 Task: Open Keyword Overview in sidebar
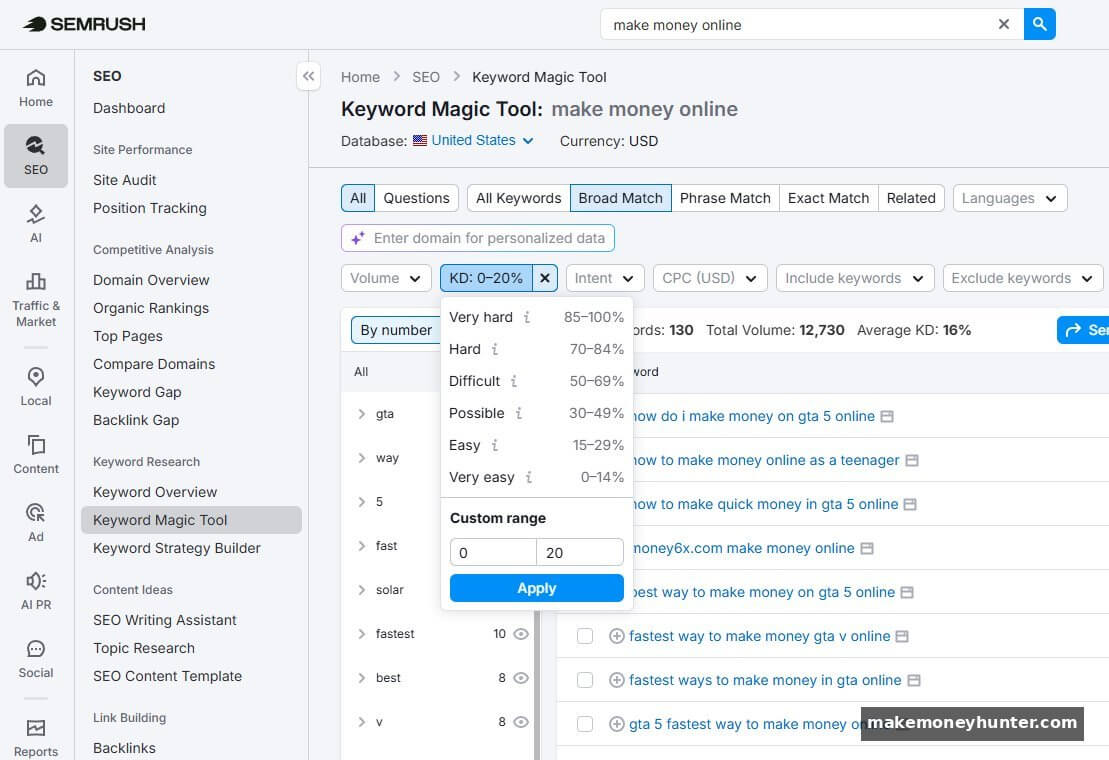pyautogui.click(x=155, y=491)
